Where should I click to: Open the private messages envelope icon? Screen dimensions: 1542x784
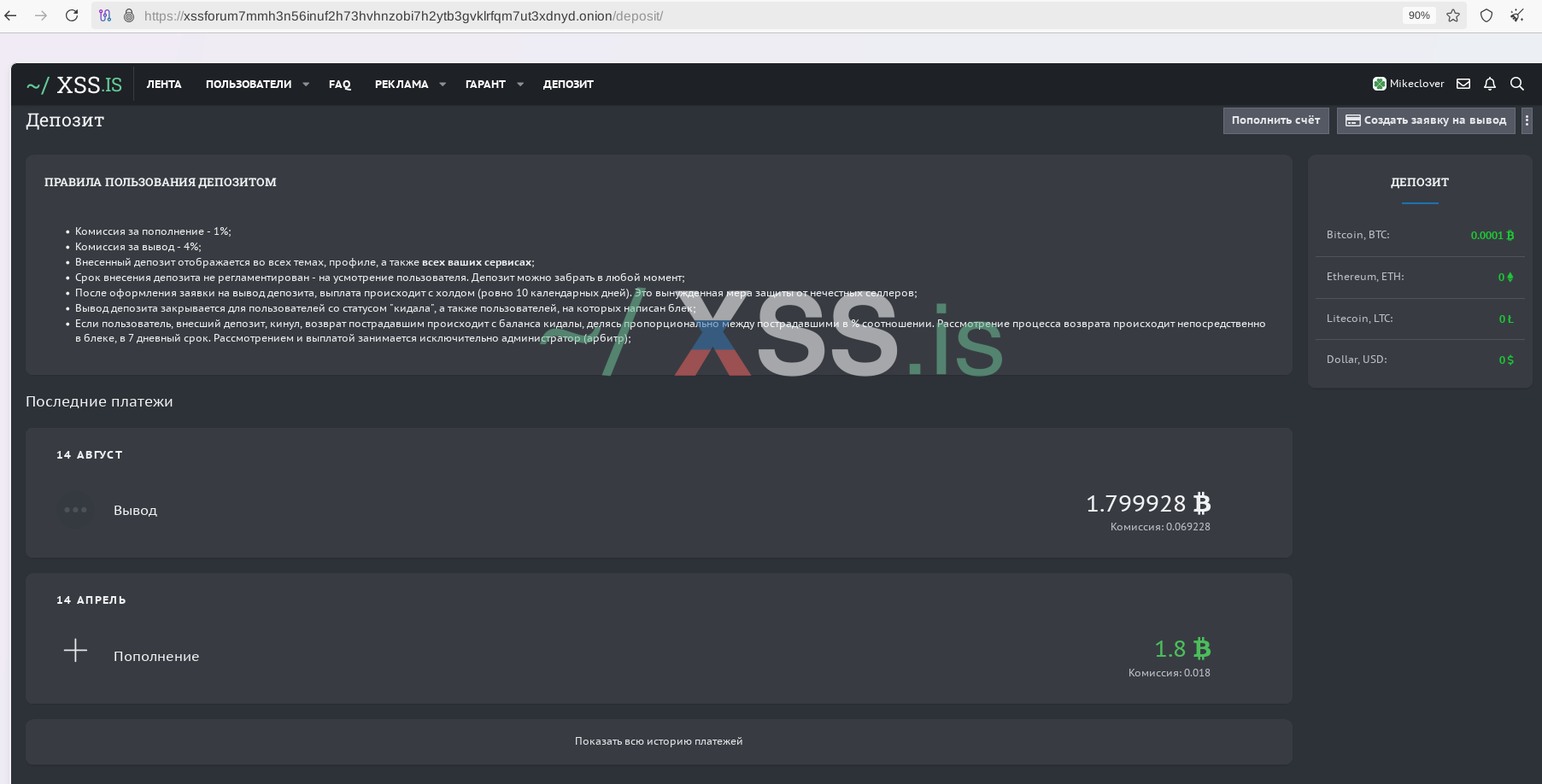pyautogui.click(x=1463, y=83)
